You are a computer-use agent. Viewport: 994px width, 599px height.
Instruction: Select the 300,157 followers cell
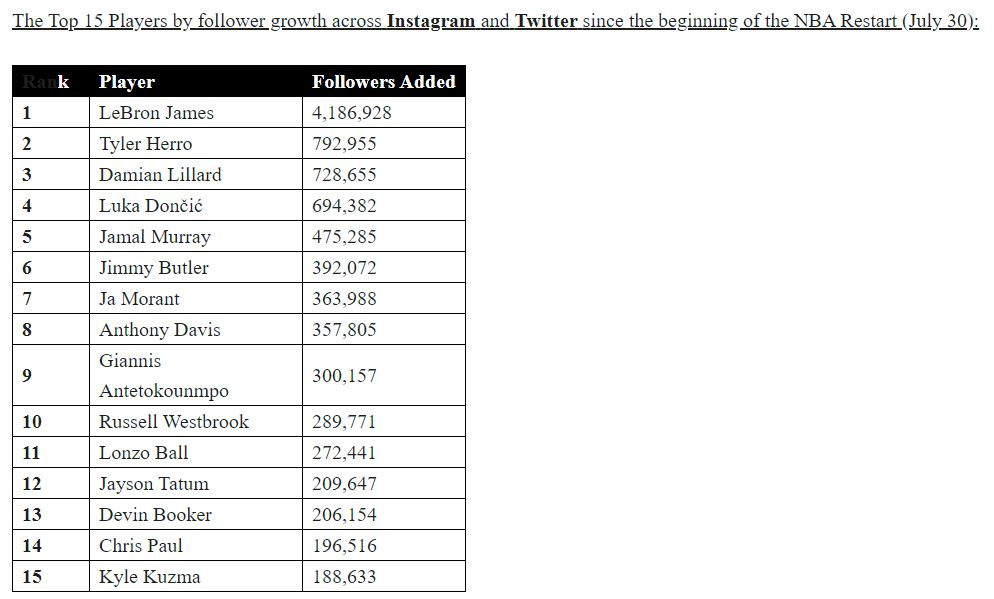coord(344,376)
